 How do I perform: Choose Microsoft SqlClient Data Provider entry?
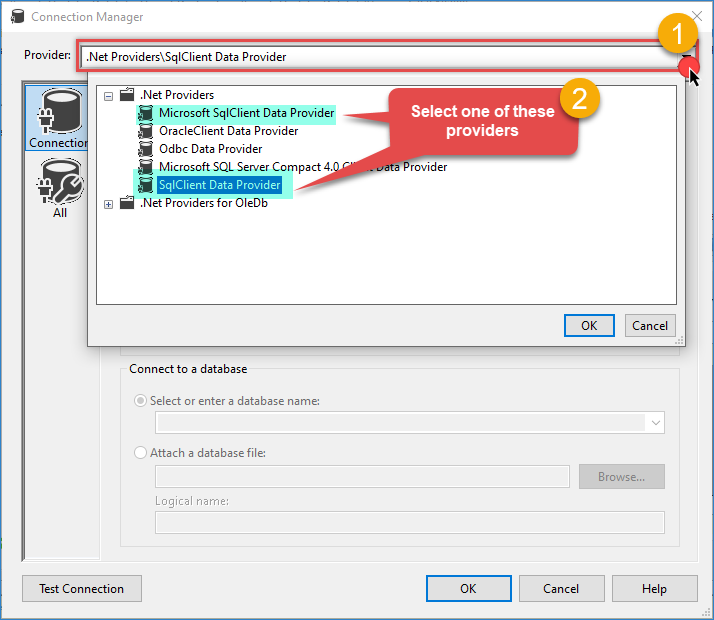coord(246,113)
